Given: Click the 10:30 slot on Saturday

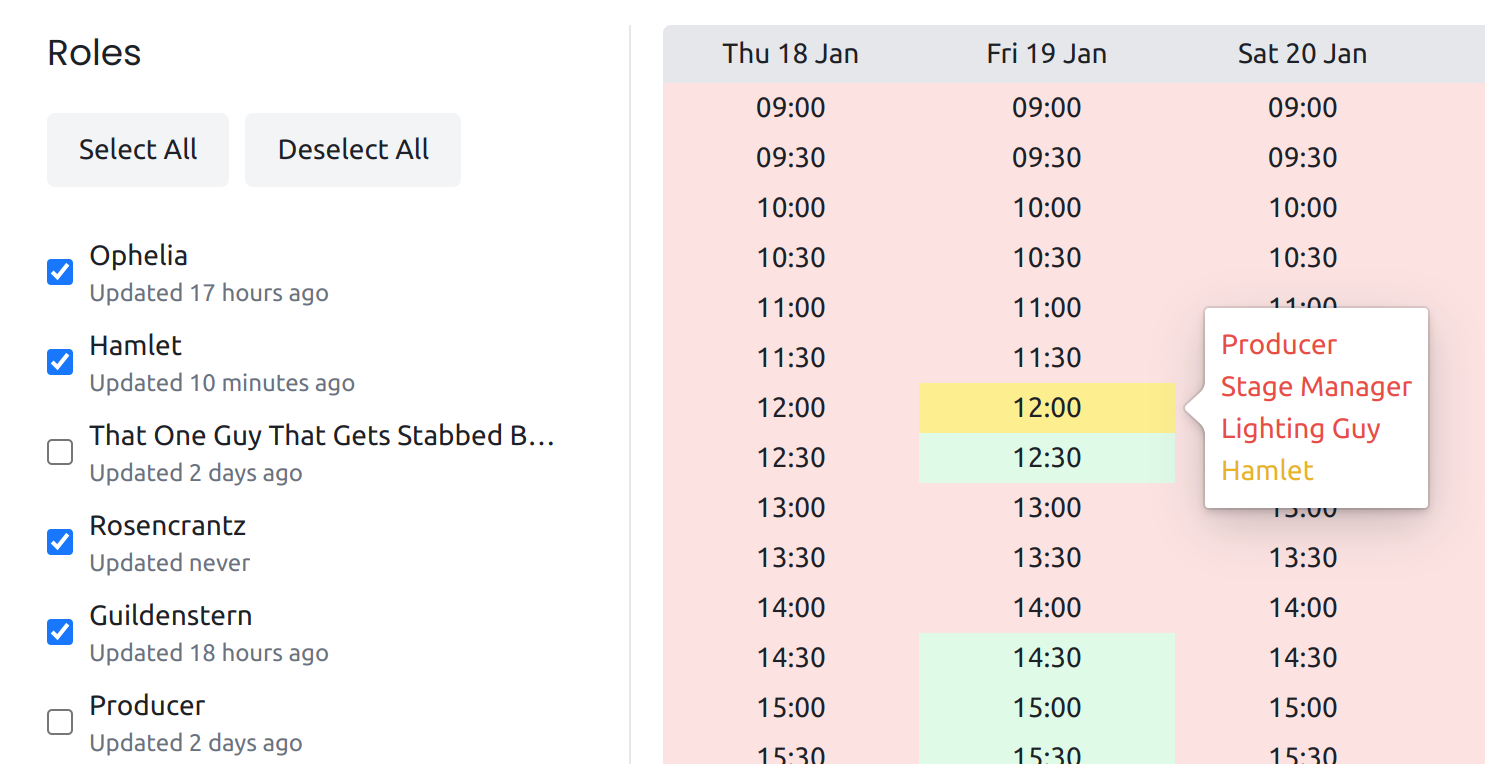Looking at the screenshot, I should (x=1302, y=258).
